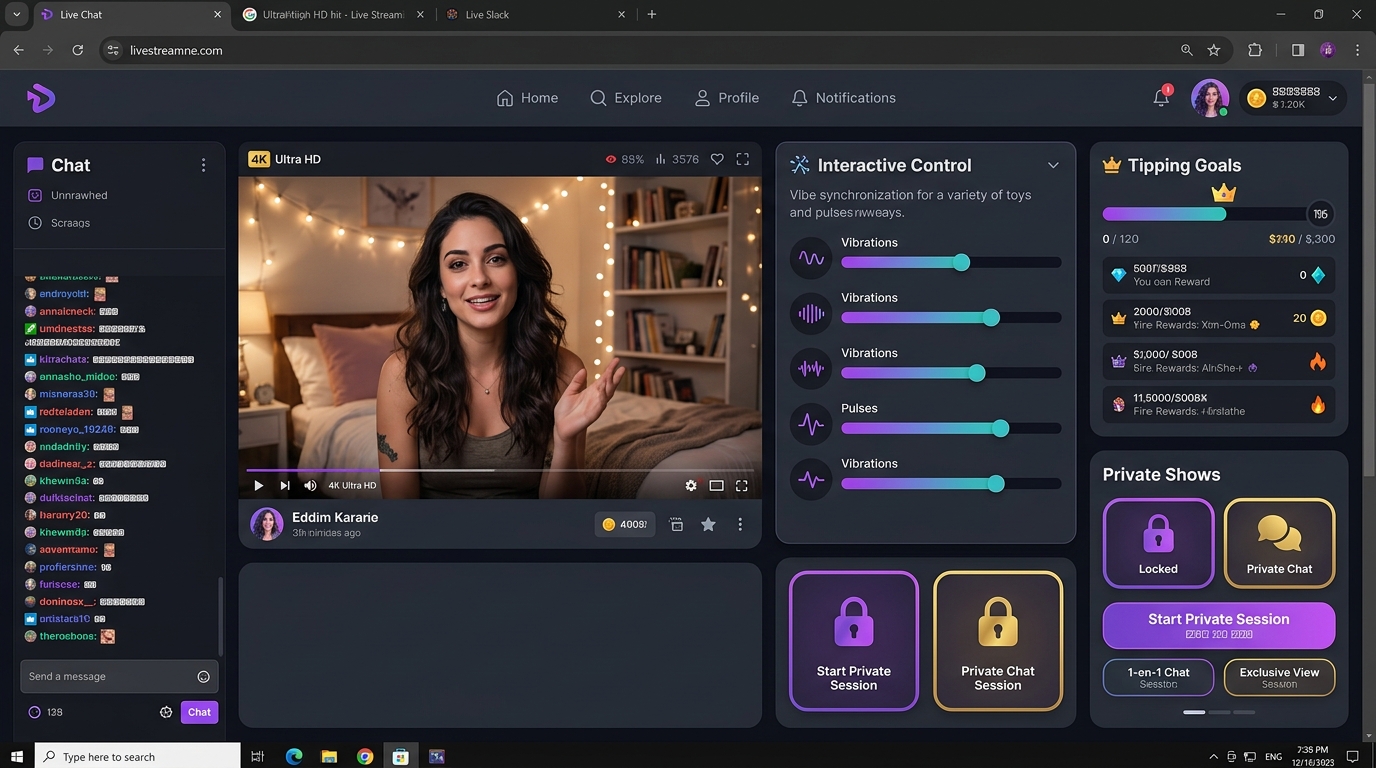Open Explore in the navigation bar

(626, 98)
